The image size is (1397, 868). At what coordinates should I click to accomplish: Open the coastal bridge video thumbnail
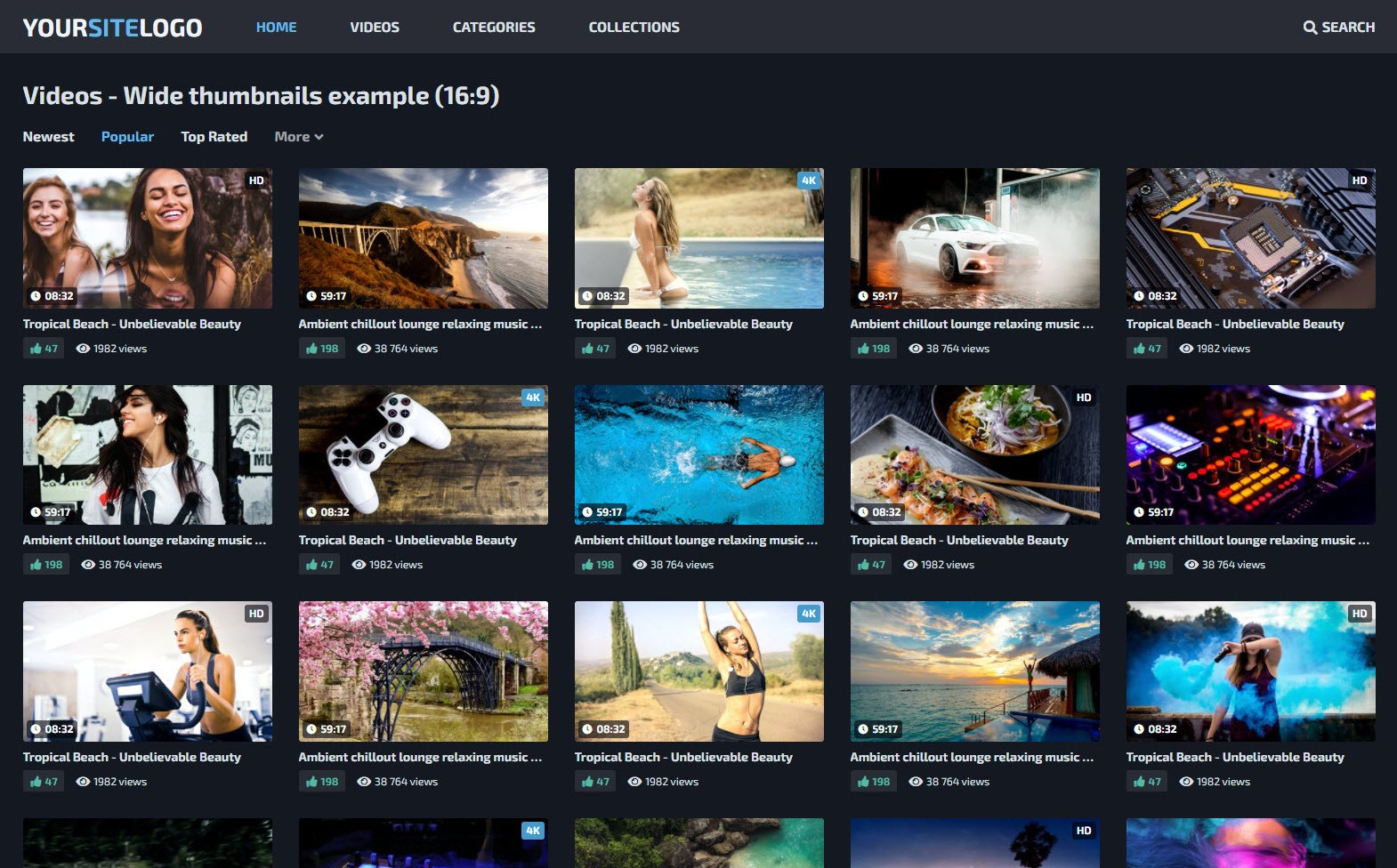pyautogui.click(x=424, y=238)
